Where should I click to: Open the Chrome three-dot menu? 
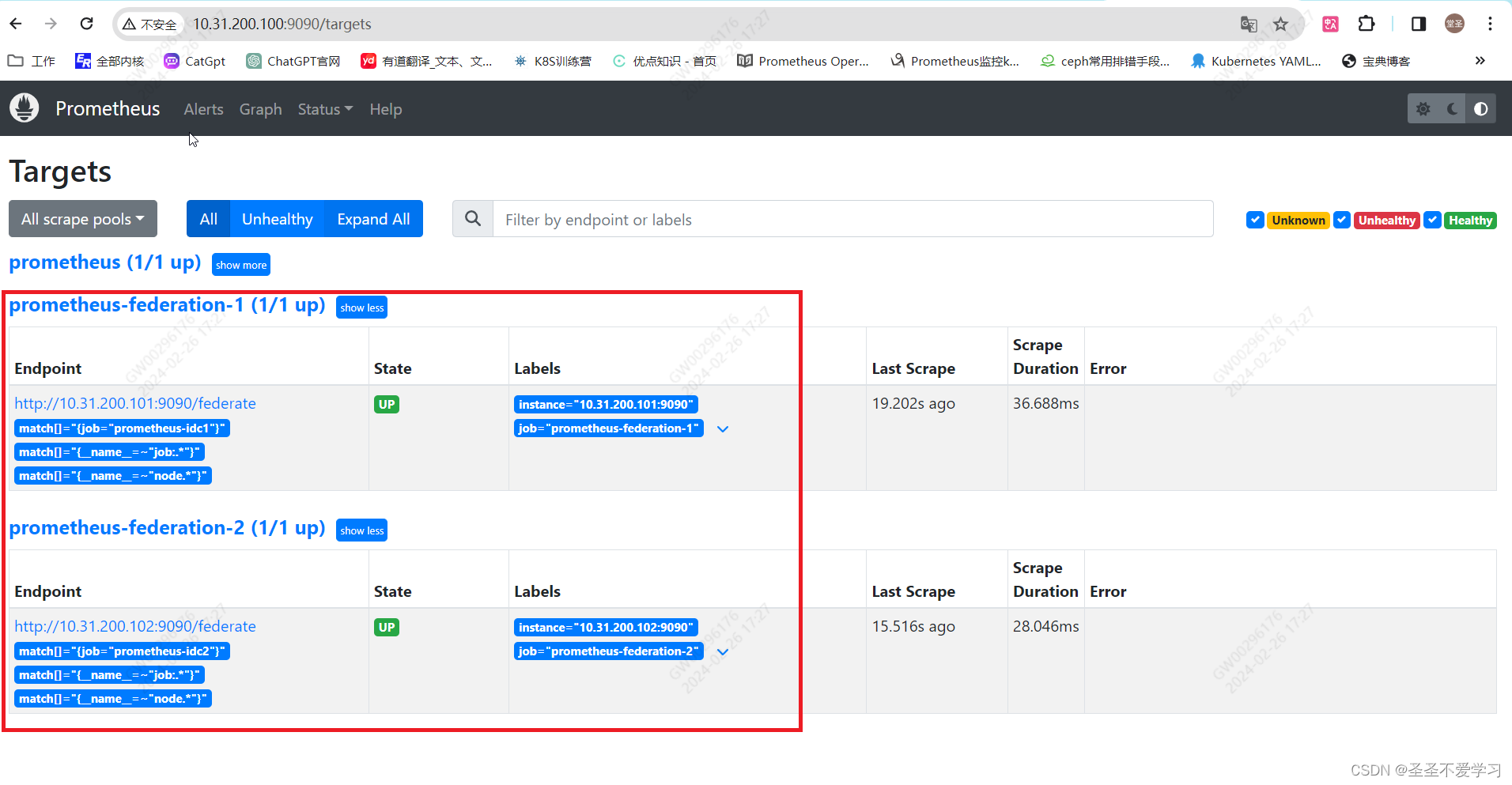1490,24
